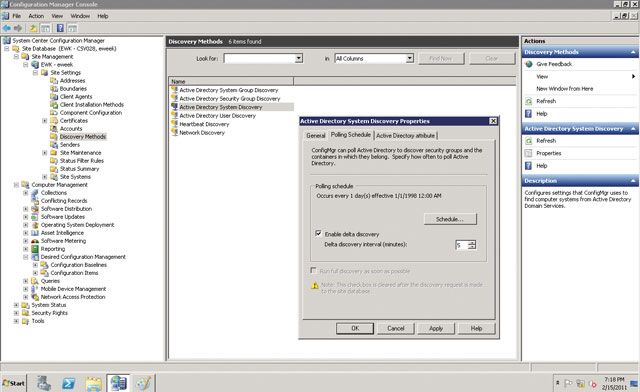Select Status Filter Rules tree item
The height and width of the screenshot is (392, 640).
click(82, 161)
